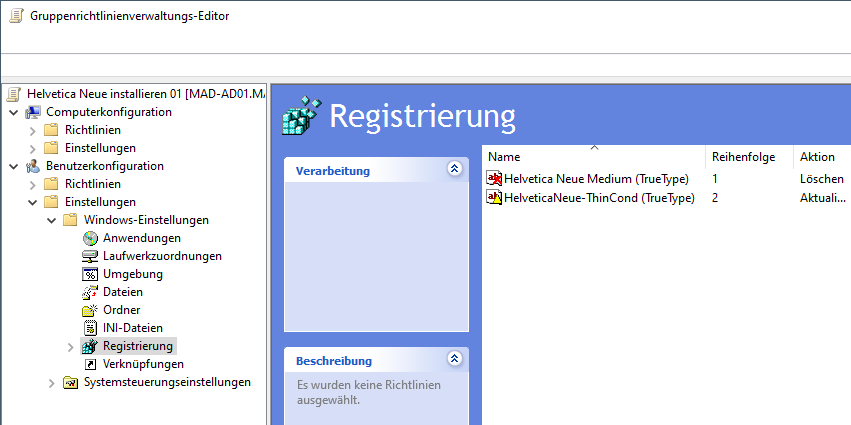Select Richtlinien under Benutzerkonfiguration

click(x=92, y=184)
